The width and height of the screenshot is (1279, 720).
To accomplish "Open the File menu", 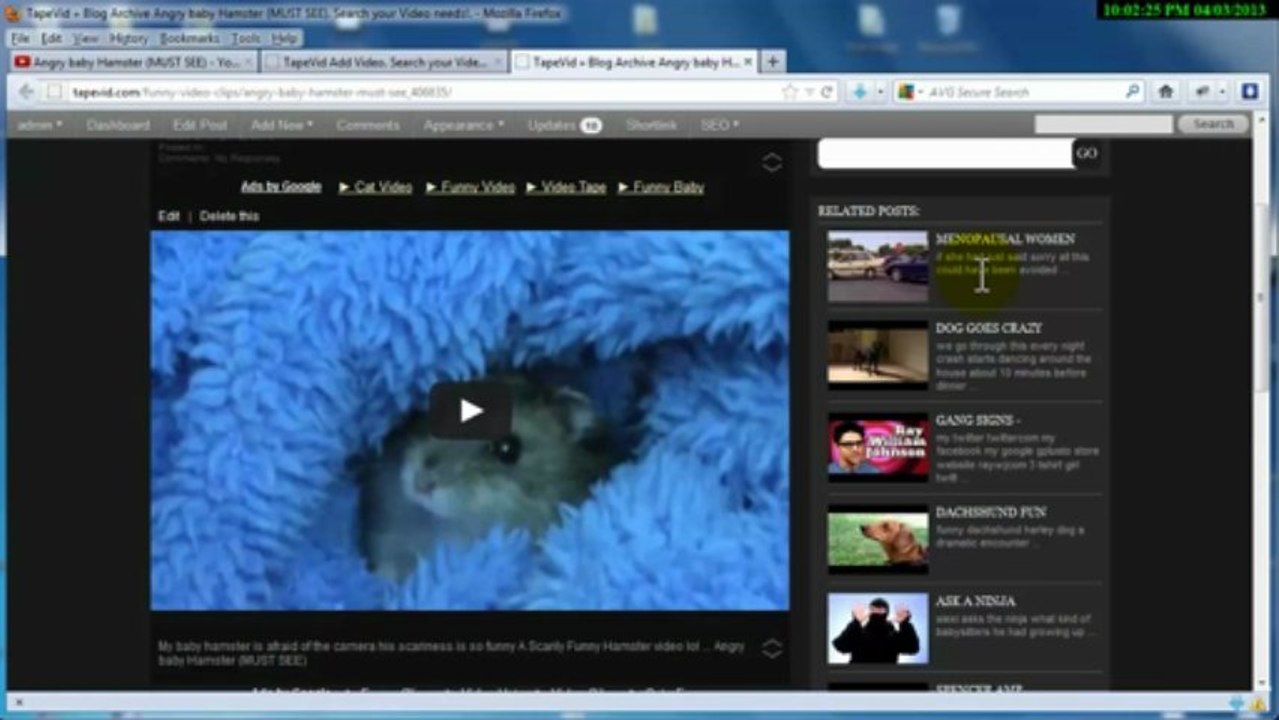I will pyautogui.click(x=20, y=38).
